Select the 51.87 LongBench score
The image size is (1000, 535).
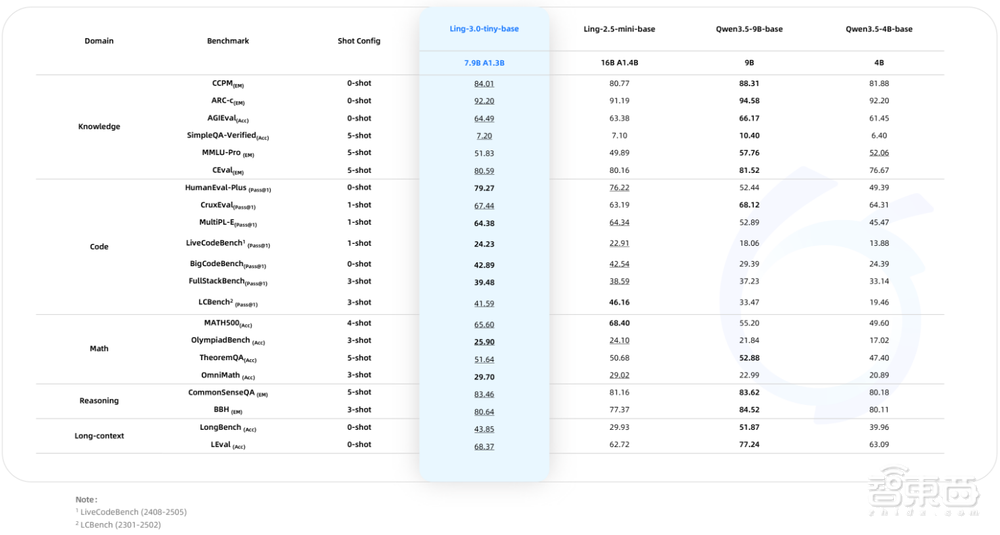point(749,427)
